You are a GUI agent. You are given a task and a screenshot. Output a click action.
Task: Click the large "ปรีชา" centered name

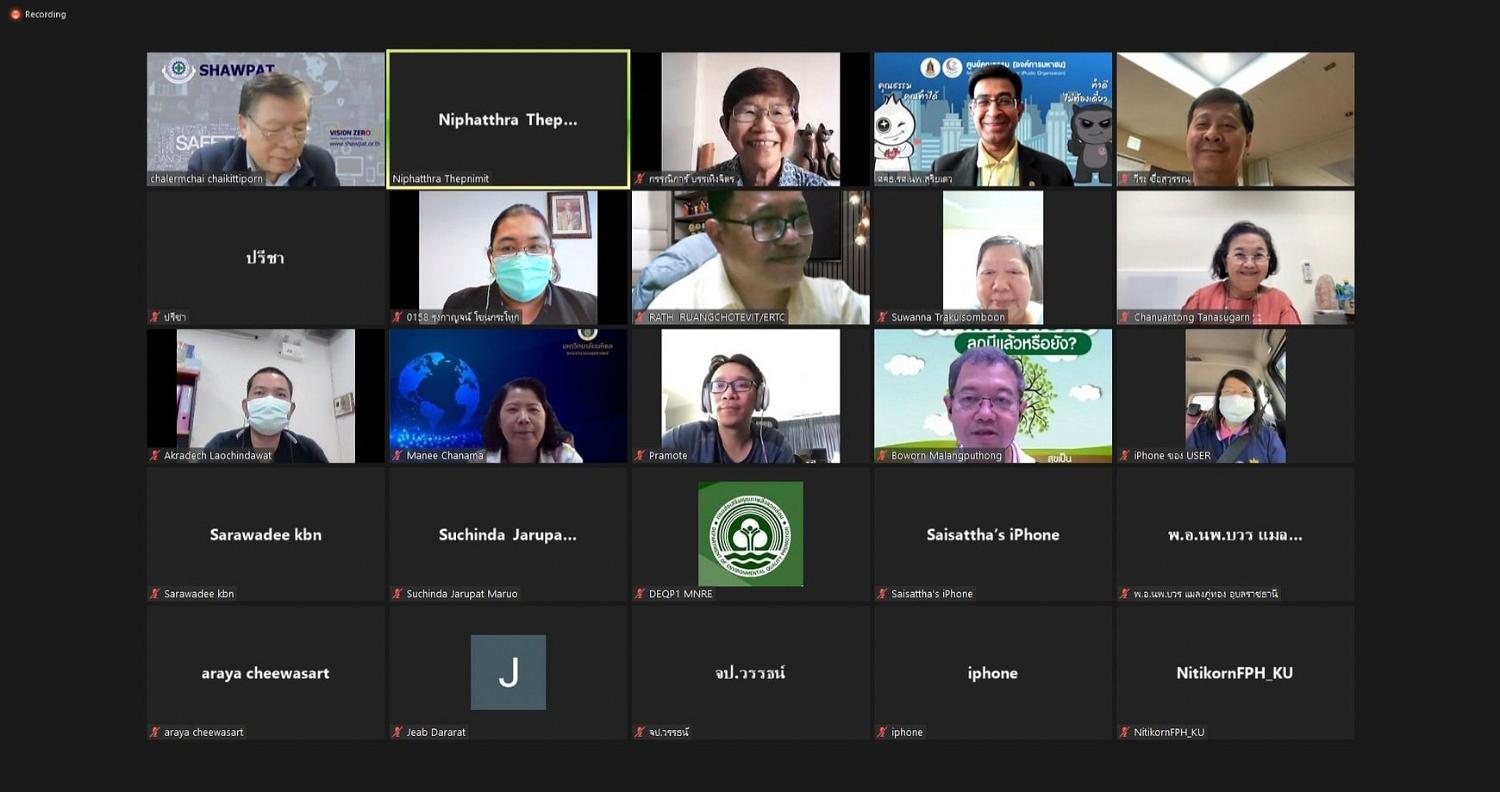266,258
